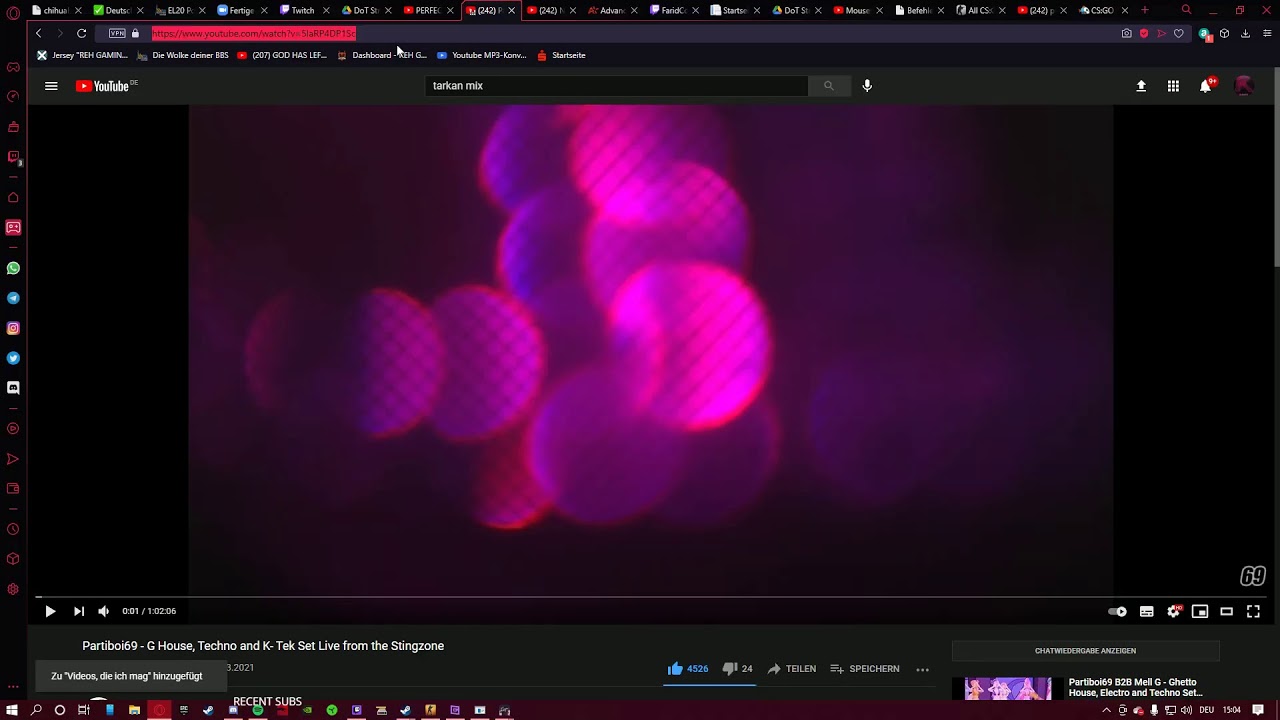Skip to the next video
This screenshot has height=720, width=1280.
point(78,611)
